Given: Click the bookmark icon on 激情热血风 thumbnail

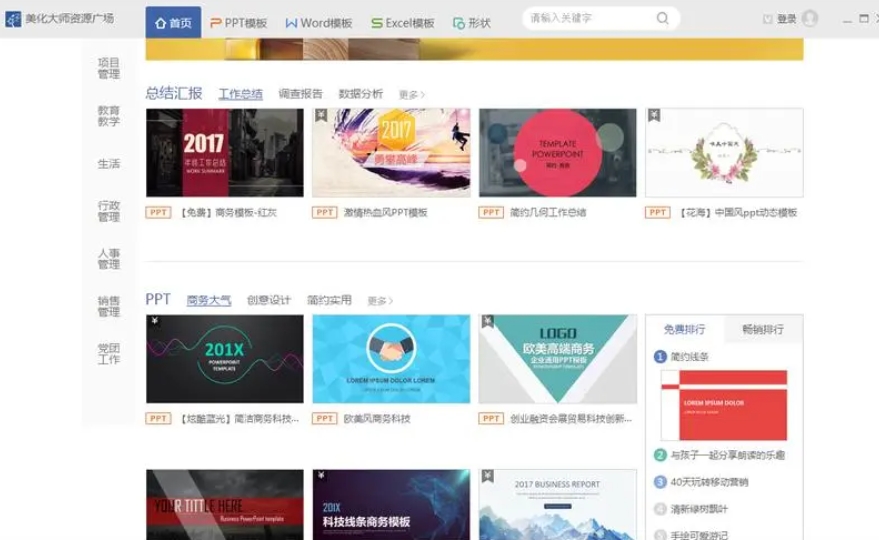Looking at the screenshot, I should (321, 115).
